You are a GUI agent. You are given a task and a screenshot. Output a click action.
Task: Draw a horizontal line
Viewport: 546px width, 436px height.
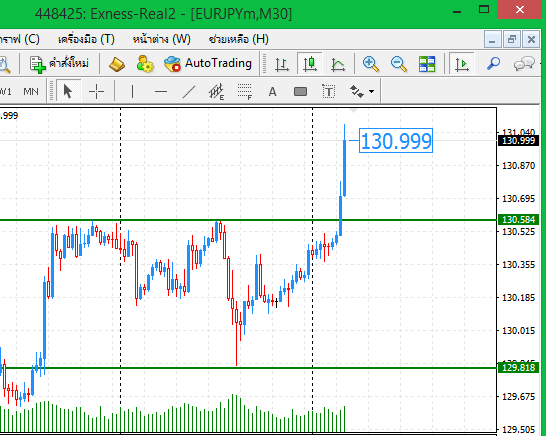(x=161, y=92)
